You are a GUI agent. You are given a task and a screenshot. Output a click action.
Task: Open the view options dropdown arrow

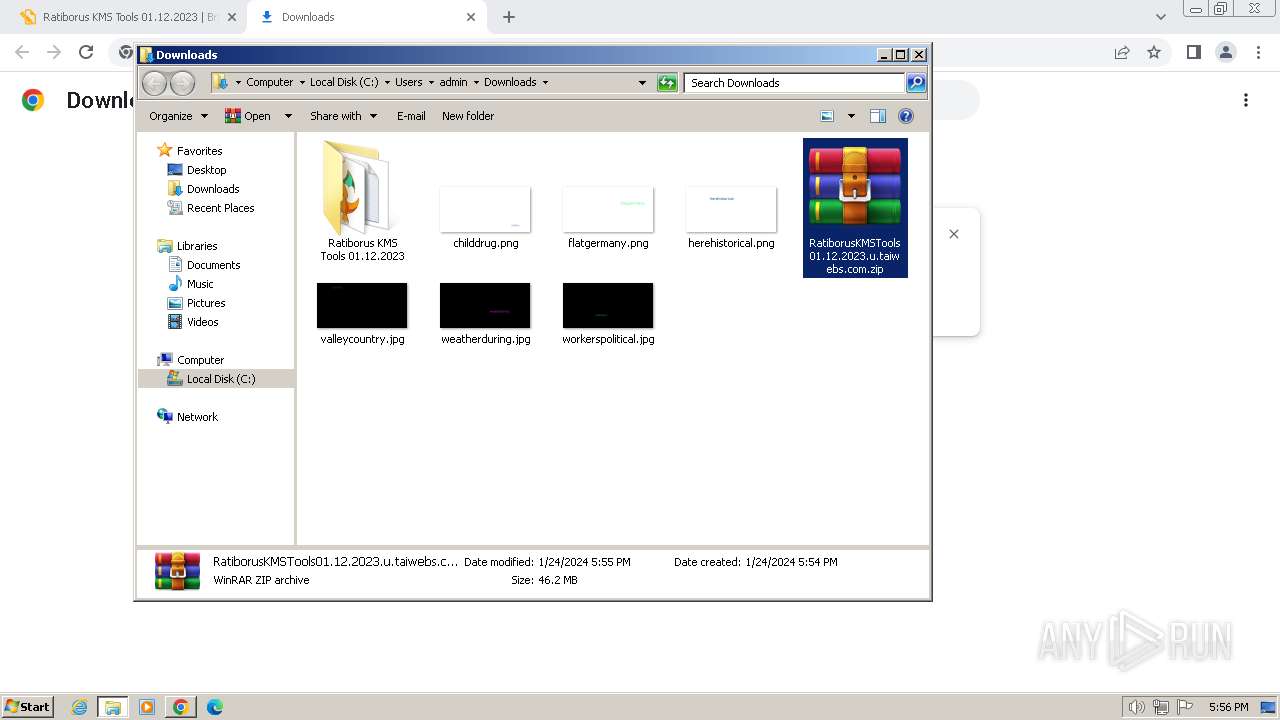pyautogui.click(x=851, y=116)
